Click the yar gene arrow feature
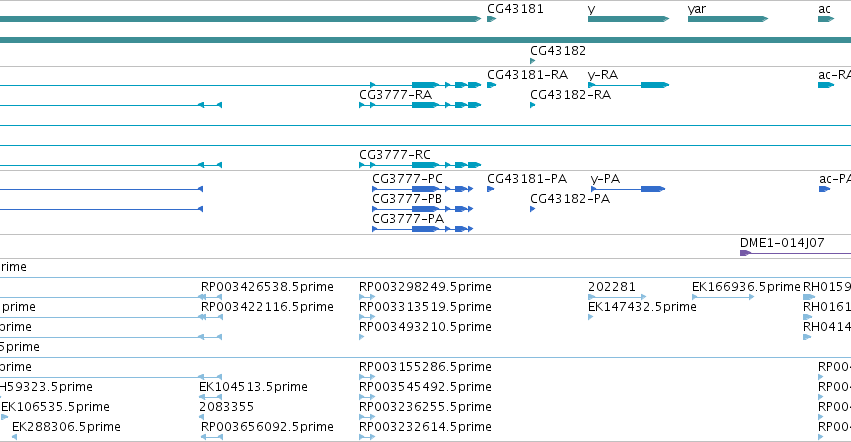The width and height of the screenshot is (851, 442). (x=728, y=19)
